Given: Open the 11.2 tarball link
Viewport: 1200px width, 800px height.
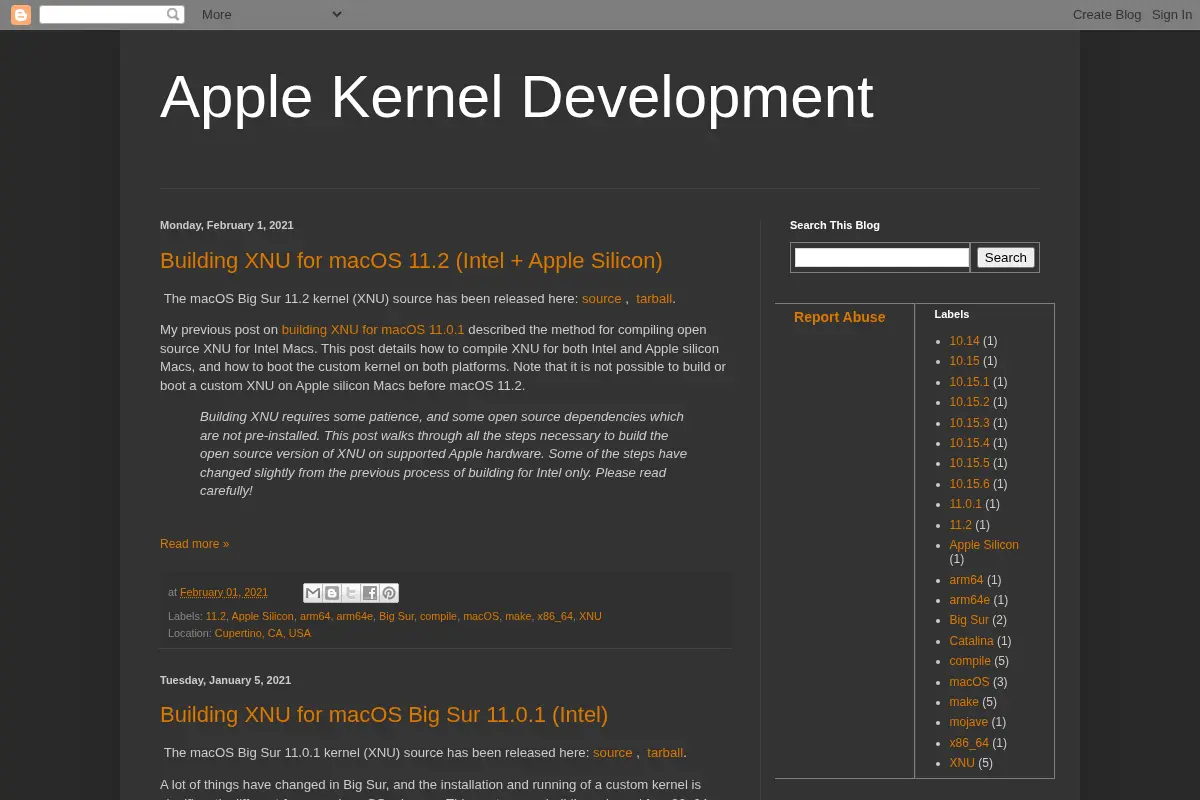Looking at the screenshot, I should point(654,298).
